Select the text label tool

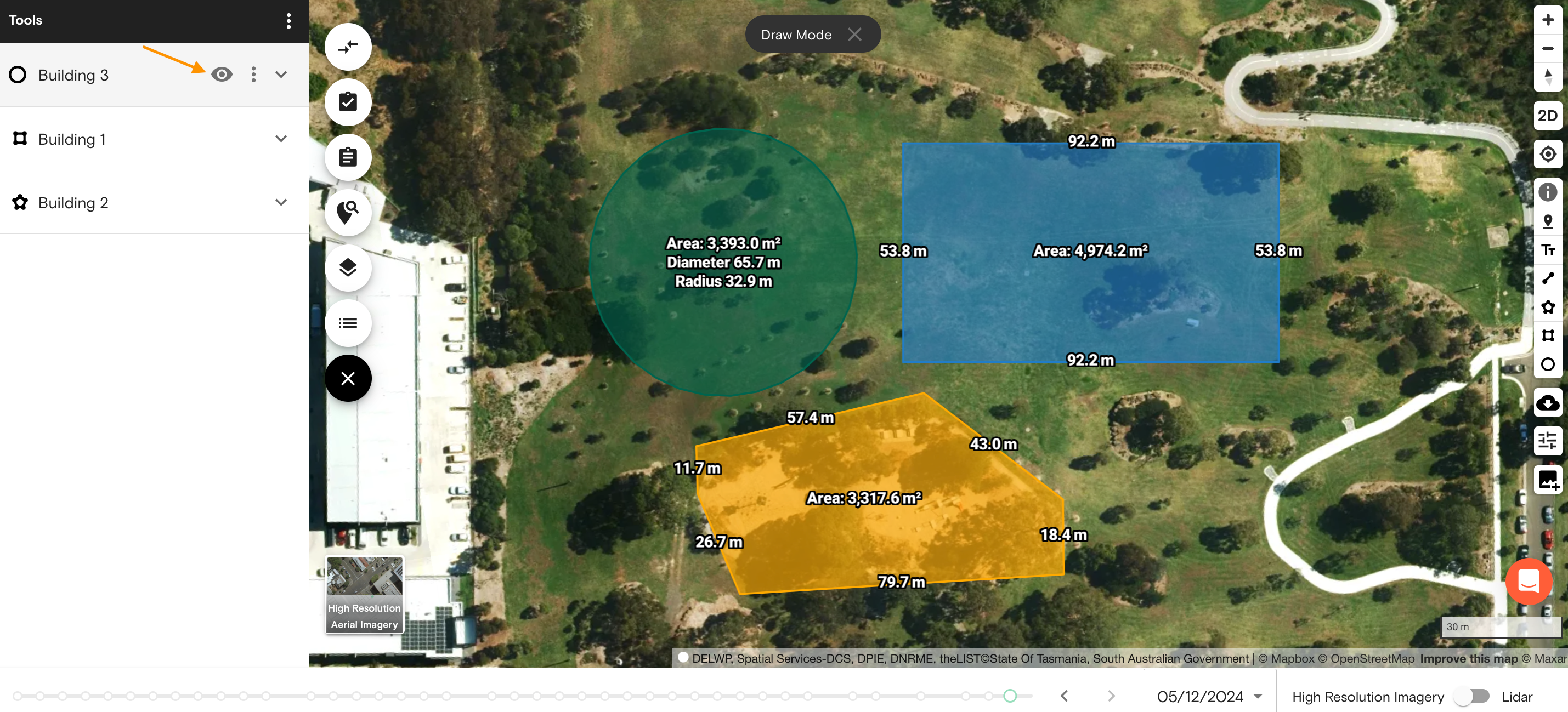click(1547, 250)
